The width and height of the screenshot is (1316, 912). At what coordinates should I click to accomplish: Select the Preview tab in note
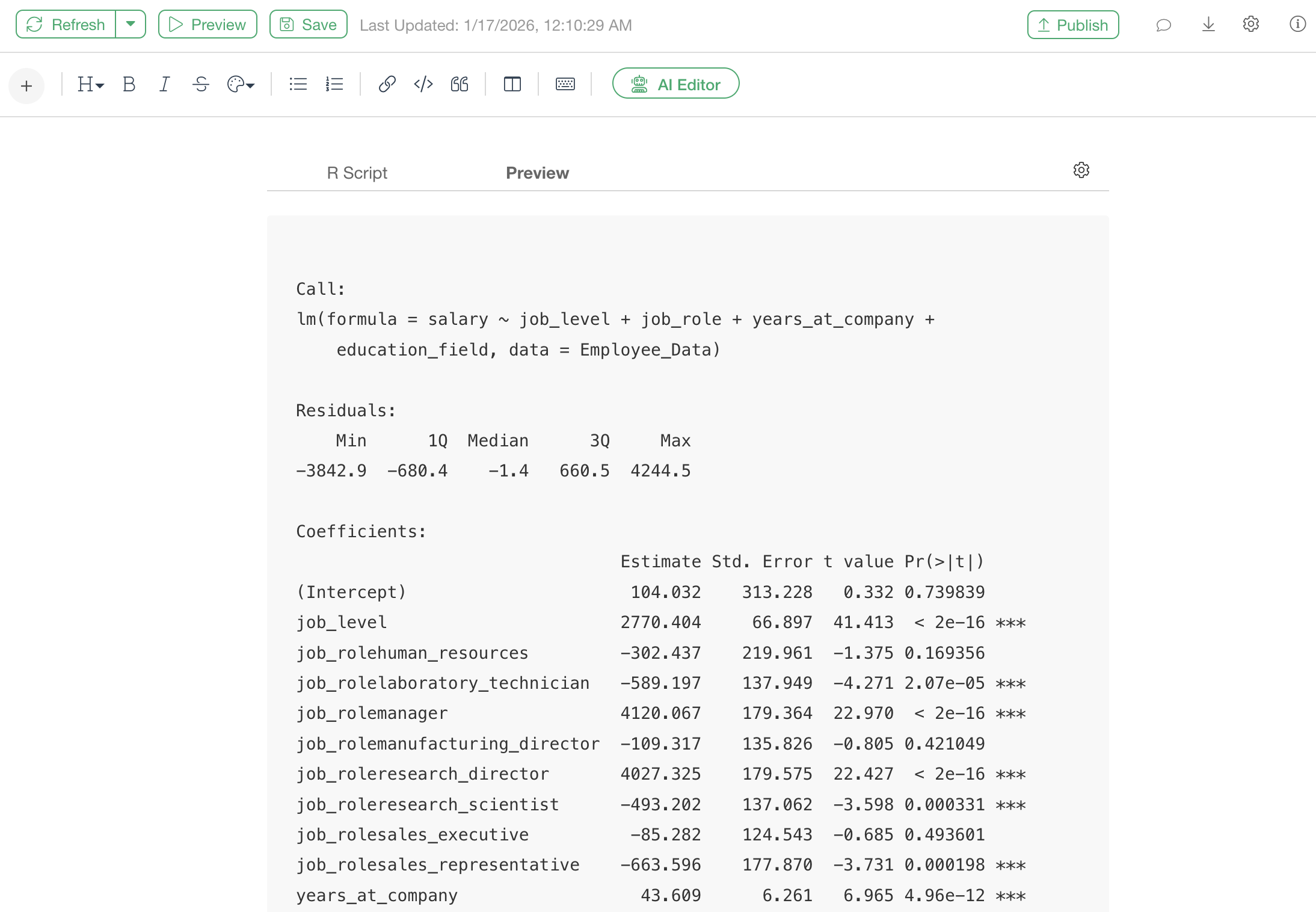[x=537, y=173]
